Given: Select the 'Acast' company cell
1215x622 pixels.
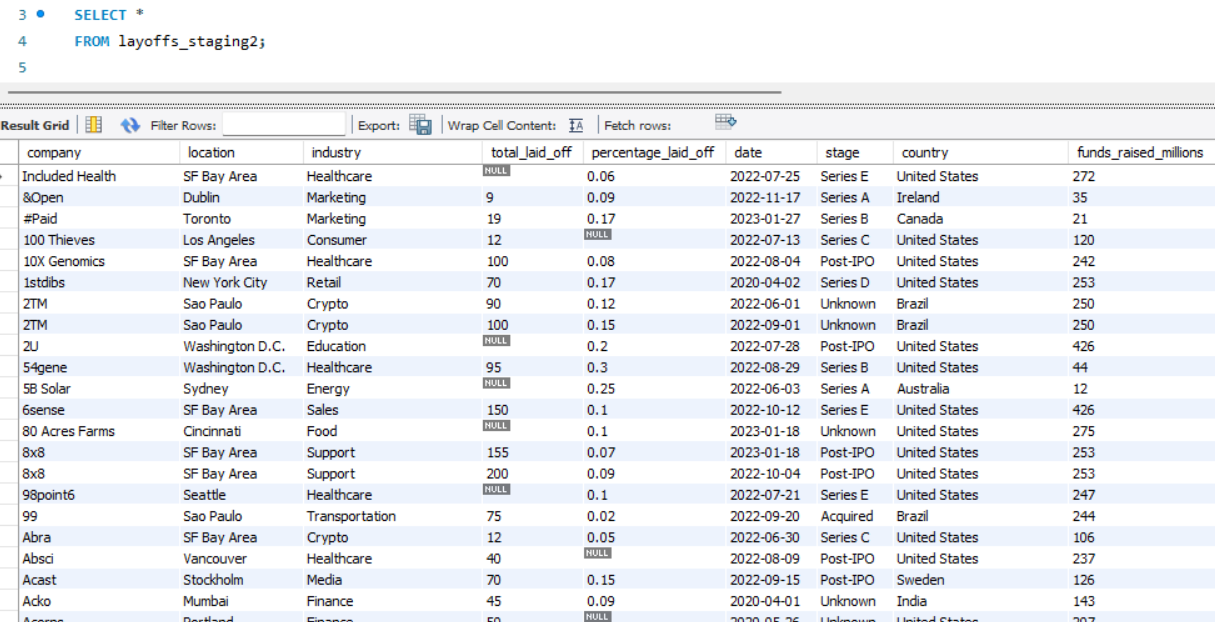Looking at the screenshot, I should [99, 580].
